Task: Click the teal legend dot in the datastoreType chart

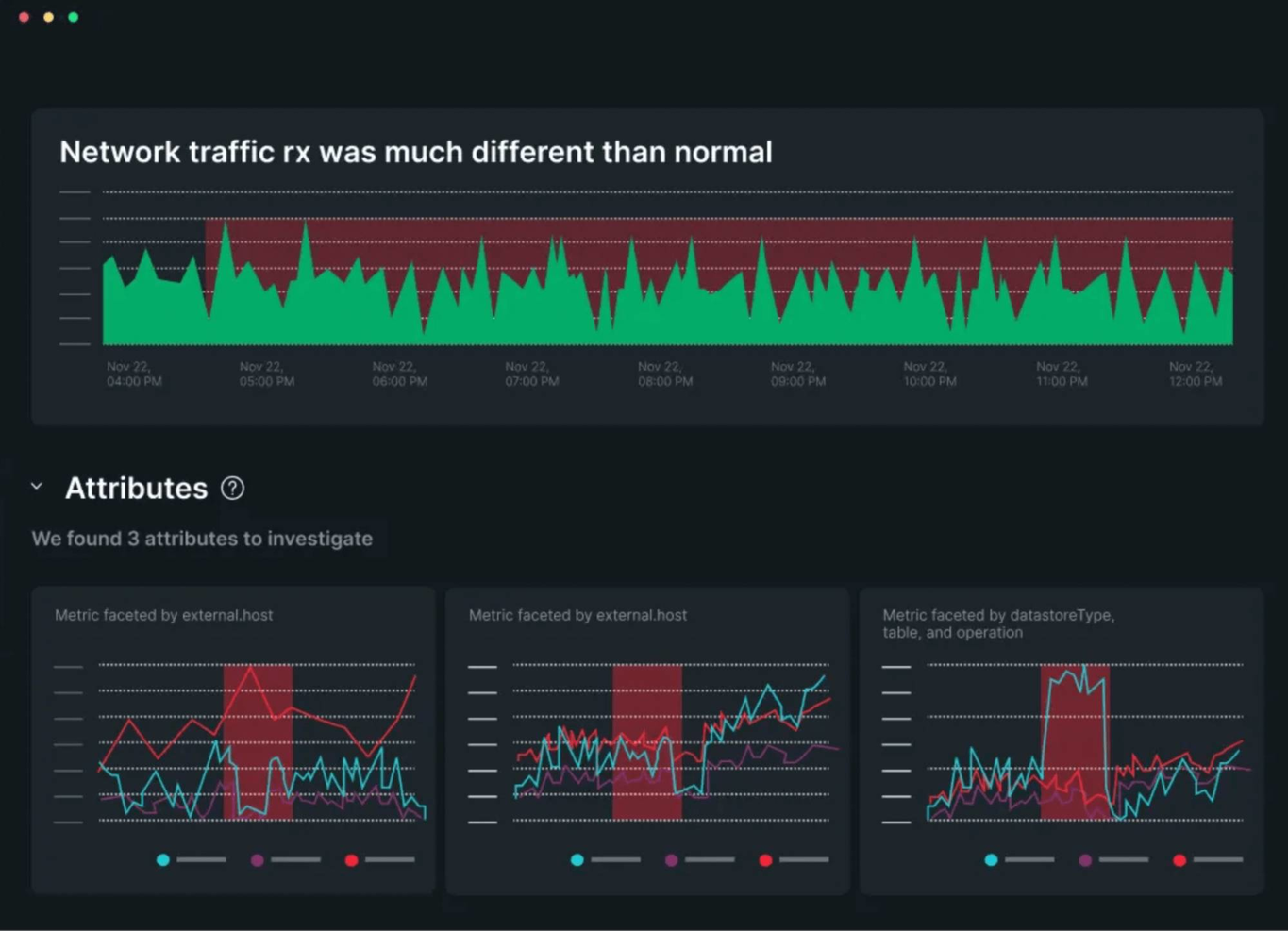Action: click(x=991, y=859)
